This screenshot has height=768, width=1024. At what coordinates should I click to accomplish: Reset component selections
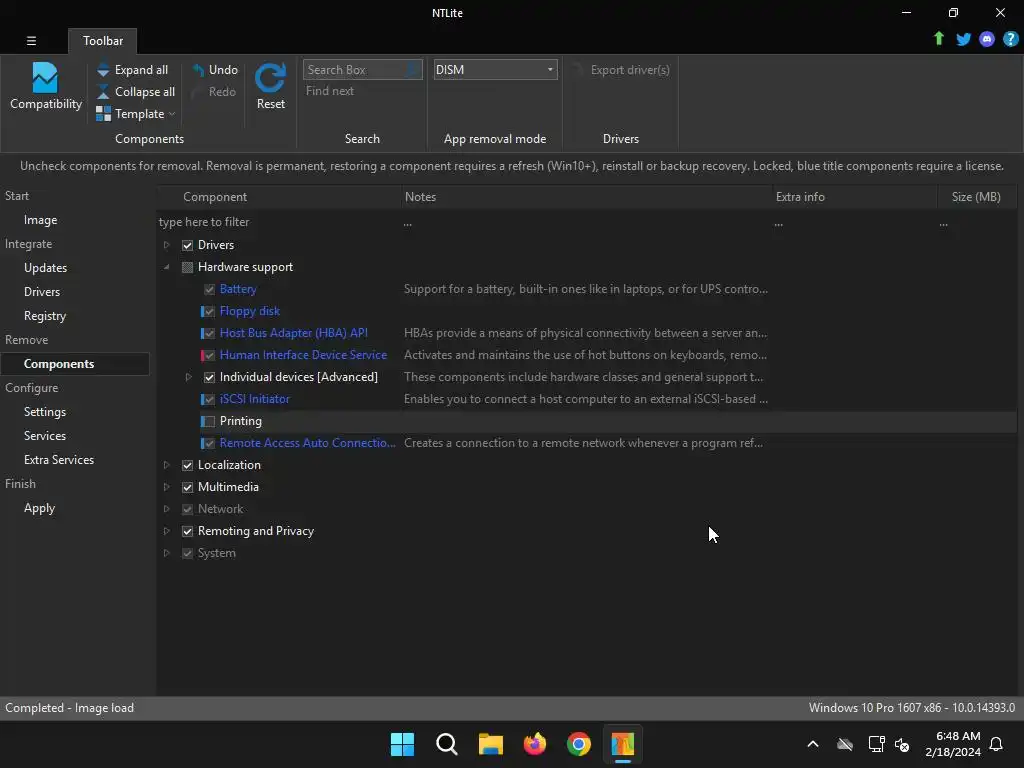[x=270, y=86]
